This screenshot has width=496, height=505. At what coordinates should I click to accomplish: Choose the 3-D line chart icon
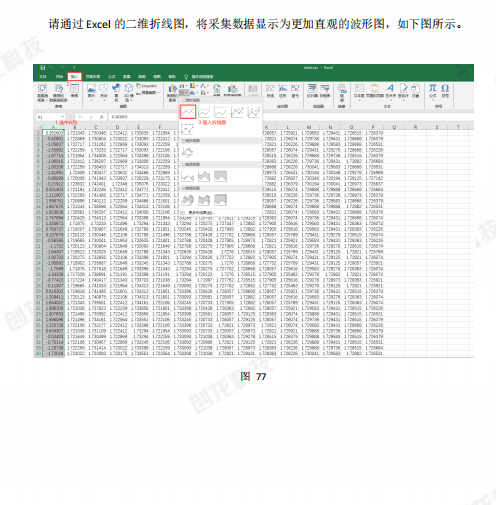tap(187, 153)
